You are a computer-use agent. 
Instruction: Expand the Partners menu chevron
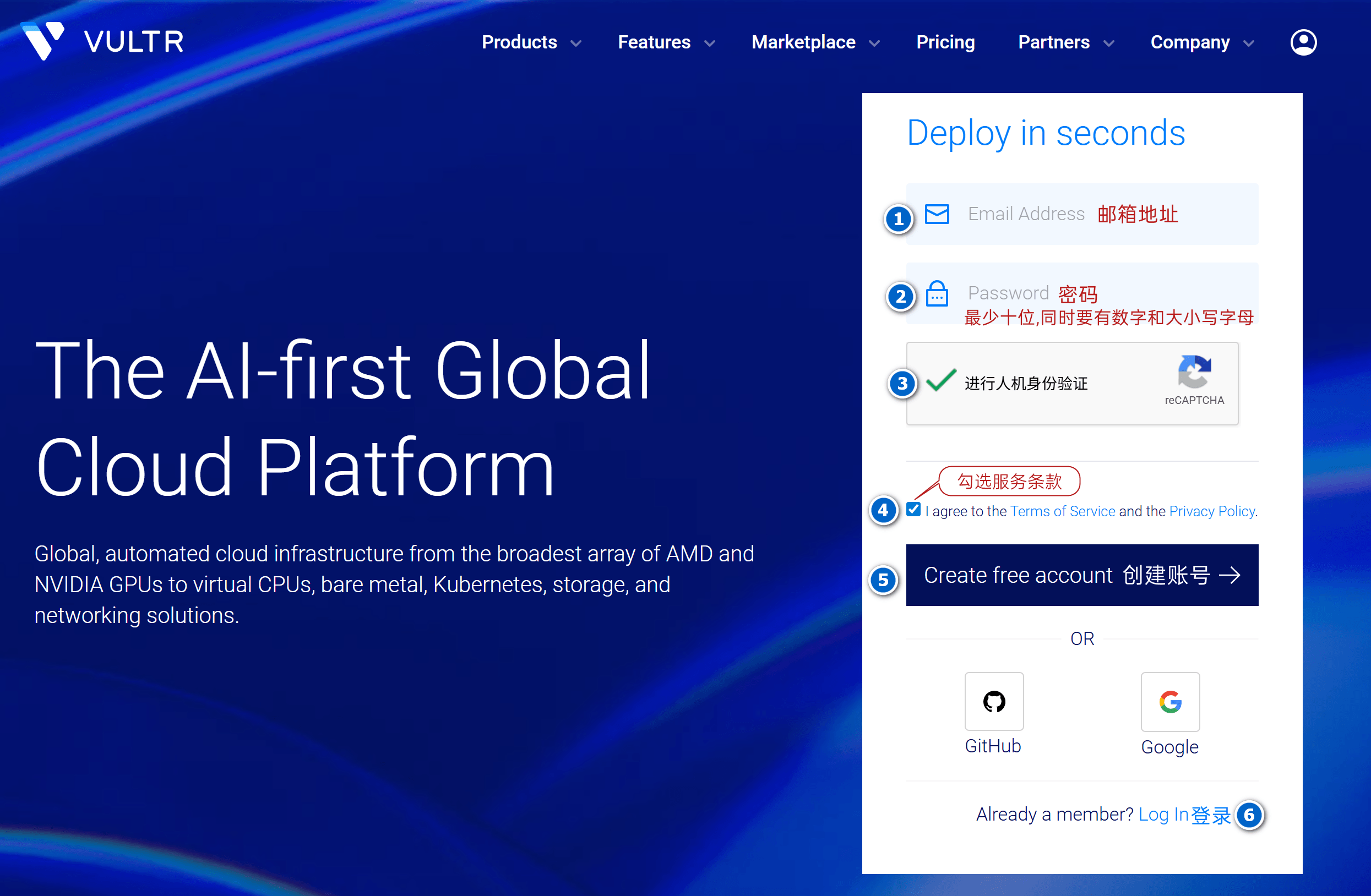1108,43
